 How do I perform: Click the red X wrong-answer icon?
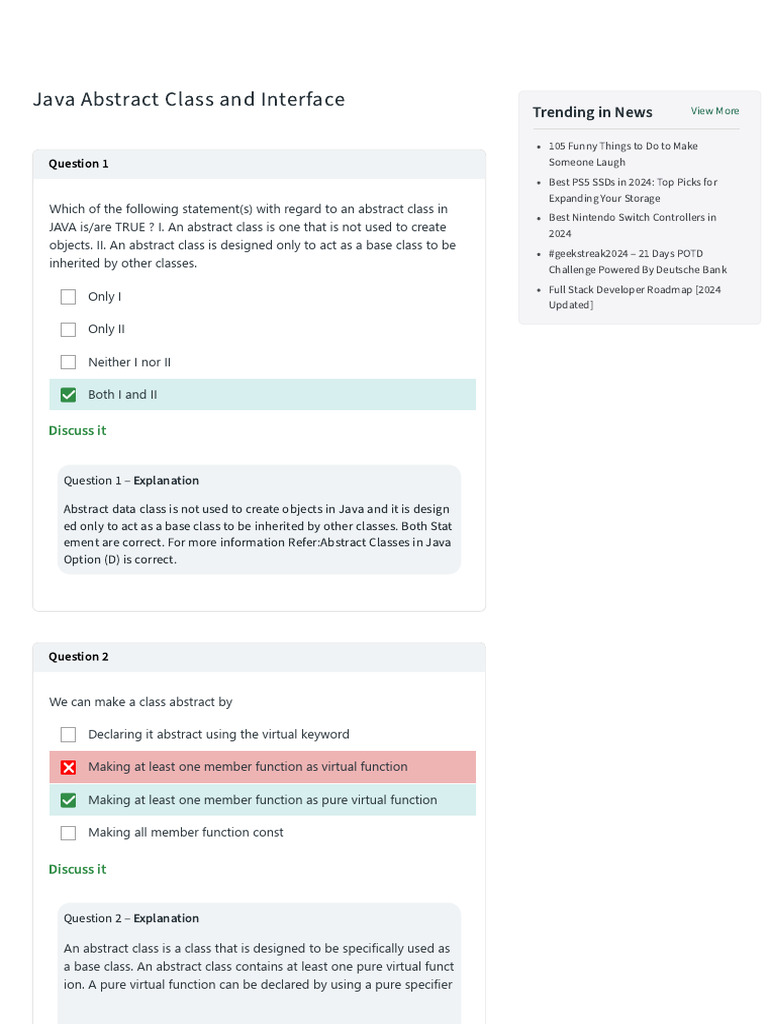pyautogui.click(x=68, y=767)
